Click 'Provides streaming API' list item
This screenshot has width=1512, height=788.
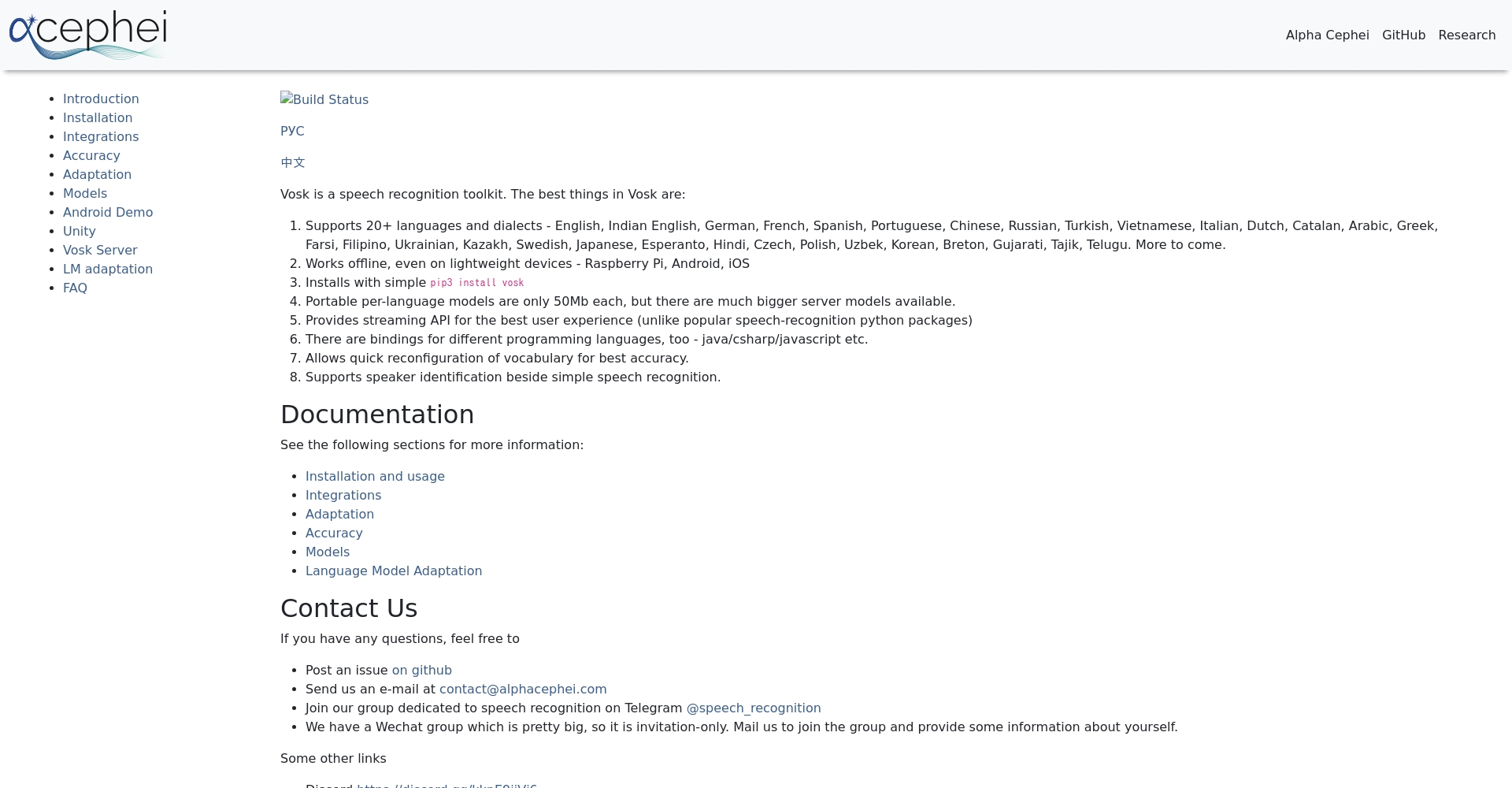[x=639, y=320]
